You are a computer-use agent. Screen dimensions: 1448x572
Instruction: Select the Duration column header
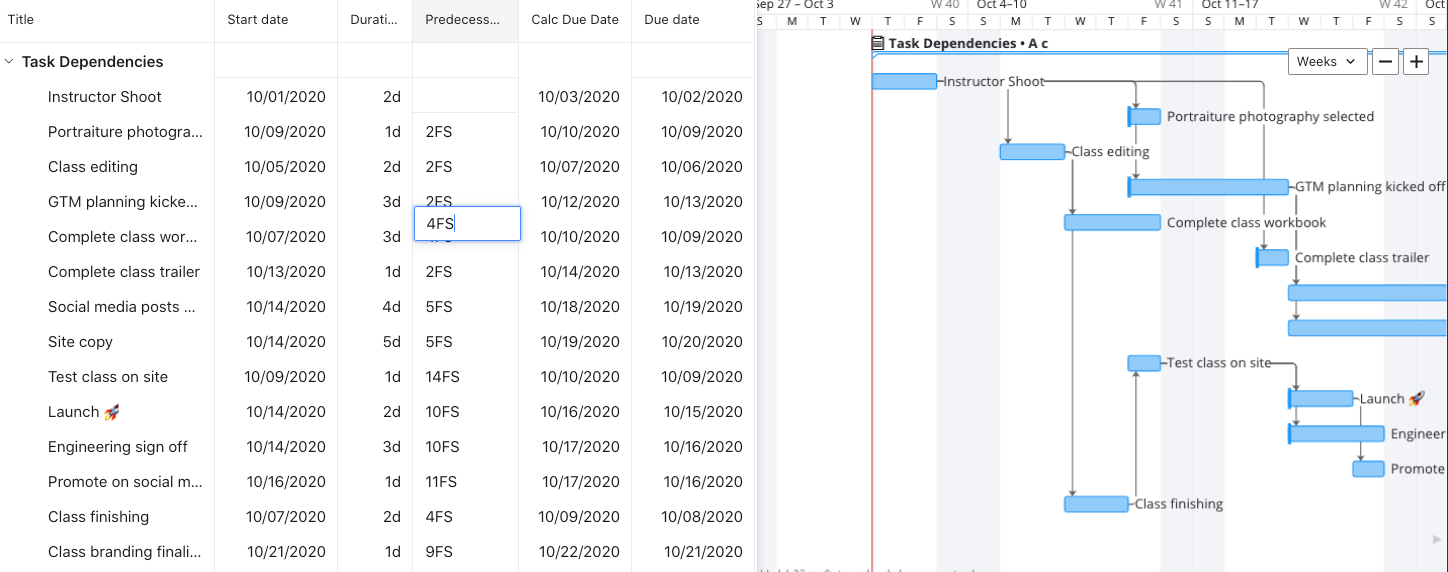click(x=375, y=19)
